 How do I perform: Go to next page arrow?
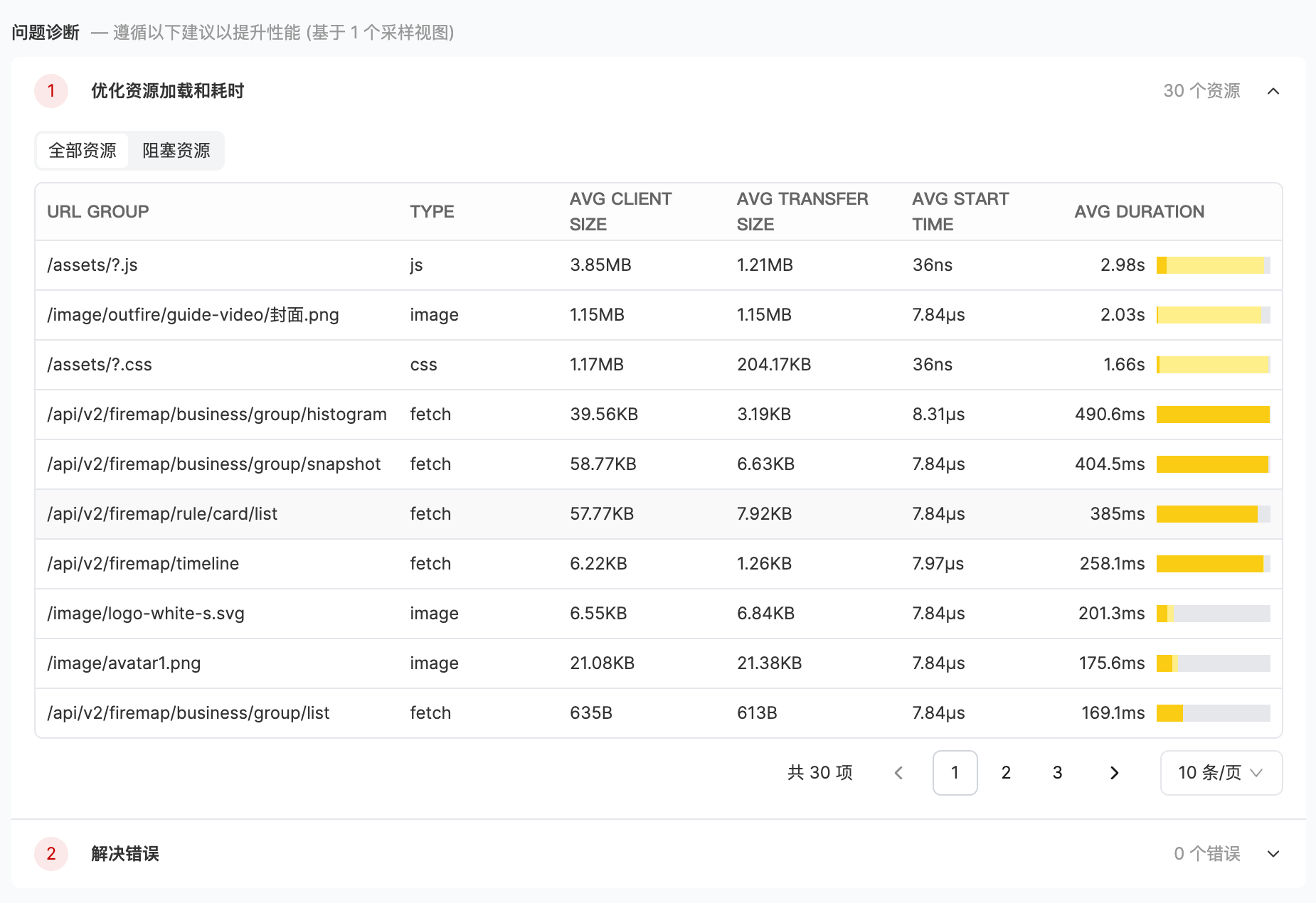pyautogui.click(x=1115, y=773)
